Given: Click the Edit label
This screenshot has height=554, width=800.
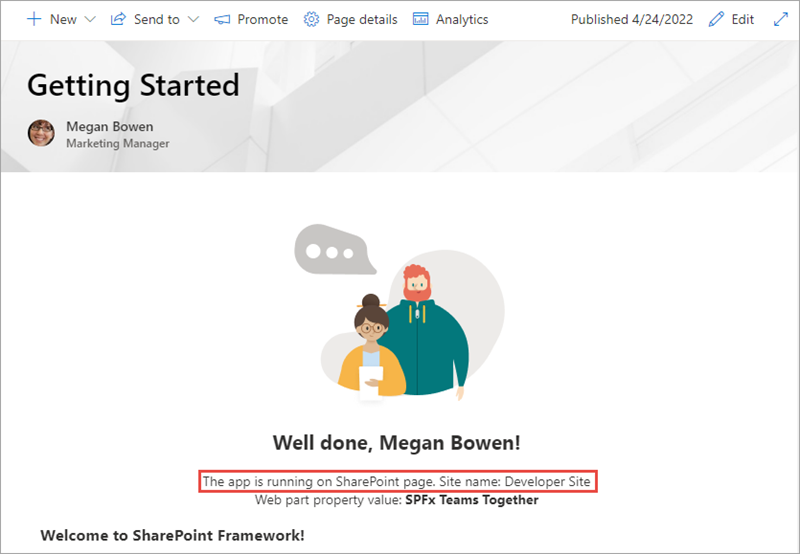Looking at the screenshot, I should [x=742, y=19].
